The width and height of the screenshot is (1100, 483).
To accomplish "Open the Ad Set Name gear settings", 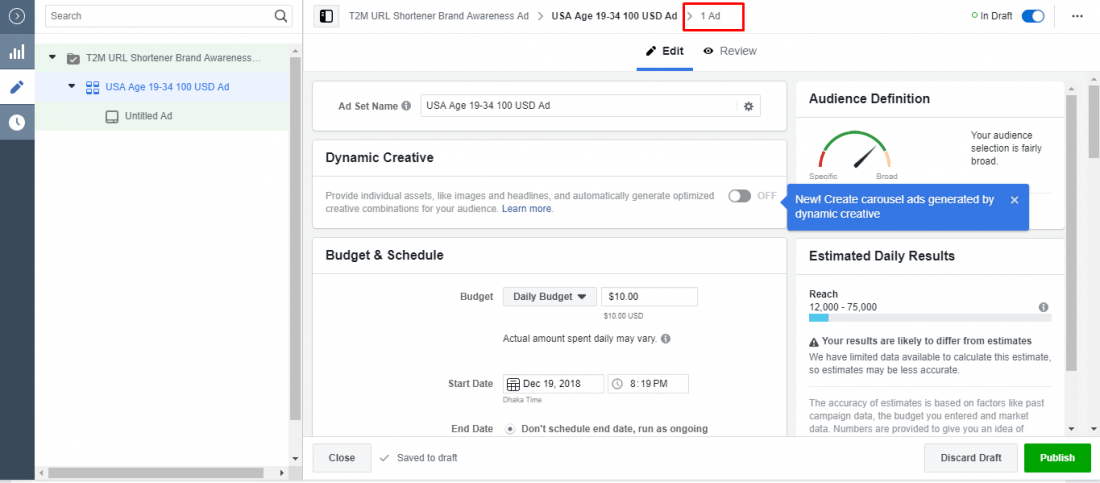I will click(x=748, y=106).
